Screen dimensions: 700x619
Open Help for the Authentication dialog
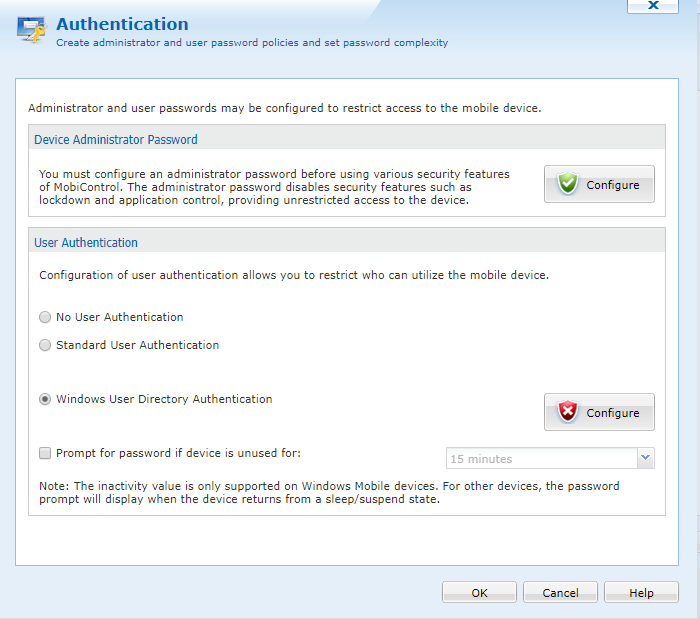[641, 592]
